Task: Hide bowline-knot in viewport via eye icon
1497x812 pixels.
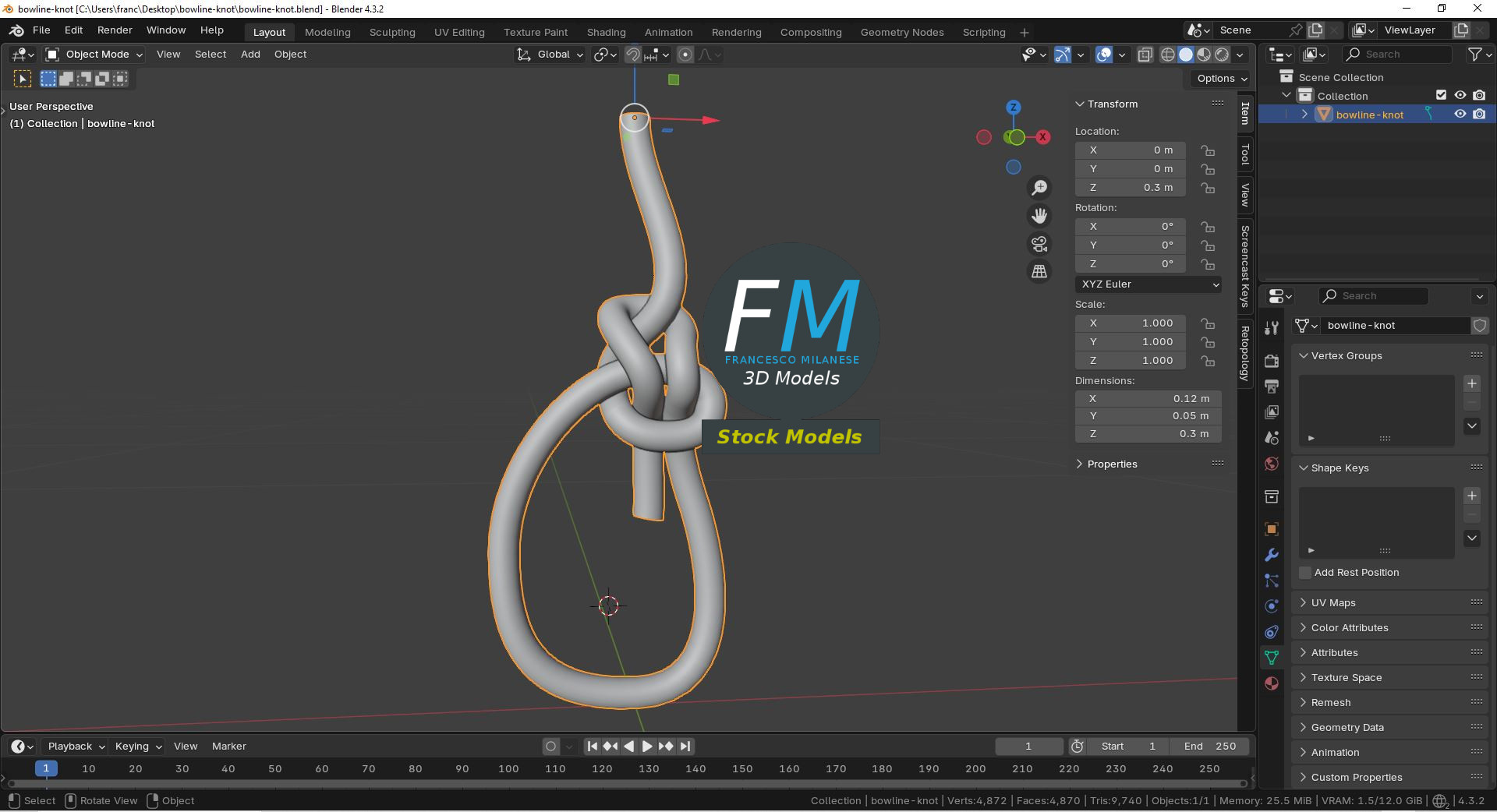Action: point(1460,114)
